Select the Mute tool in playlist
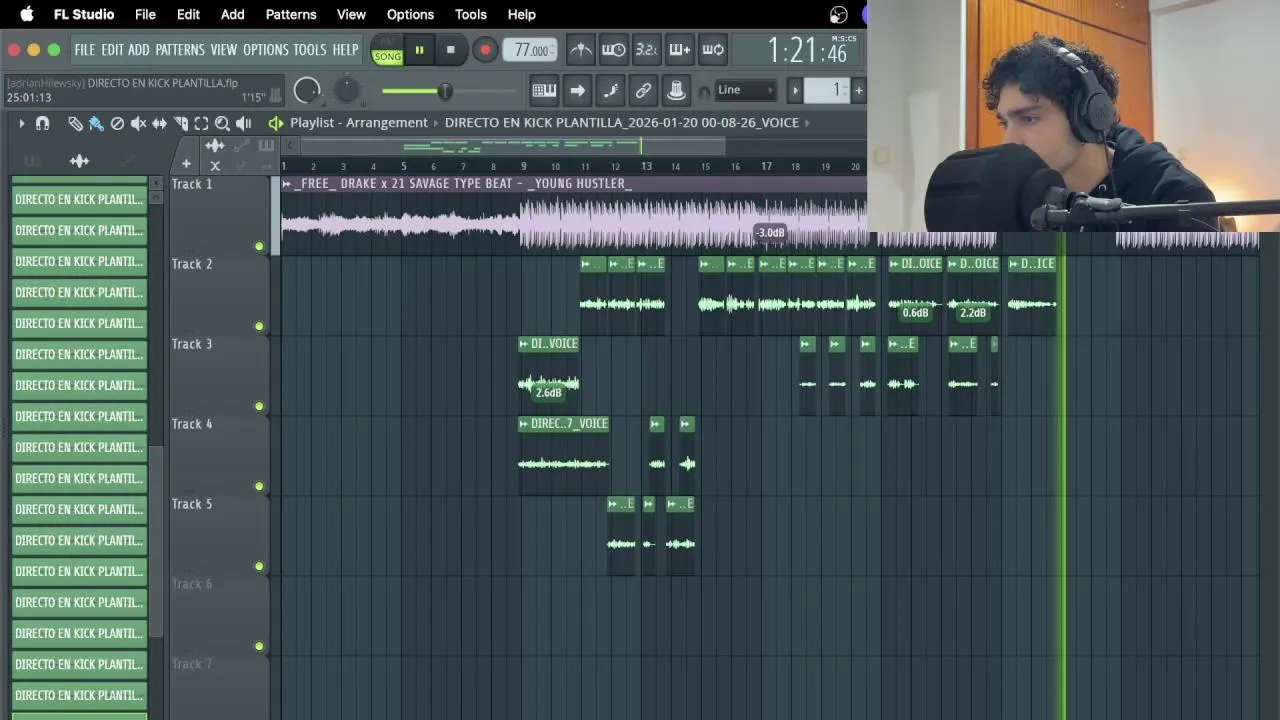Image resolution: width=1280 pixels, height=720 pixels. point(138,123)
